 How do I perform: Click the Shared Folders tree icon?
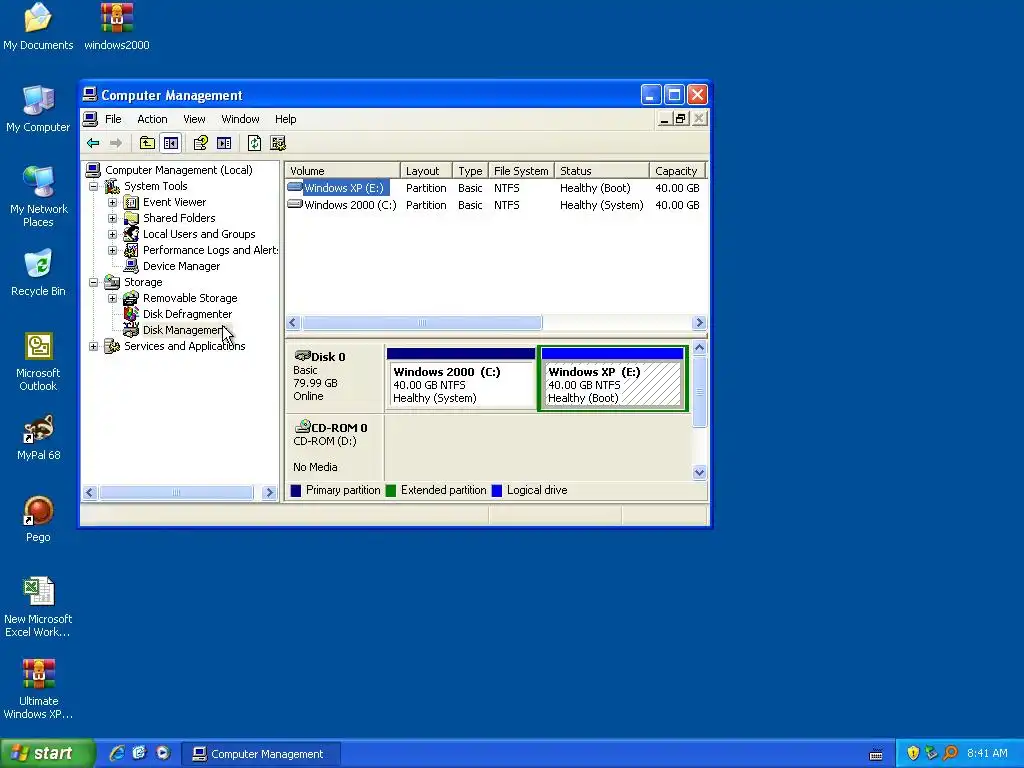(131, 218)
